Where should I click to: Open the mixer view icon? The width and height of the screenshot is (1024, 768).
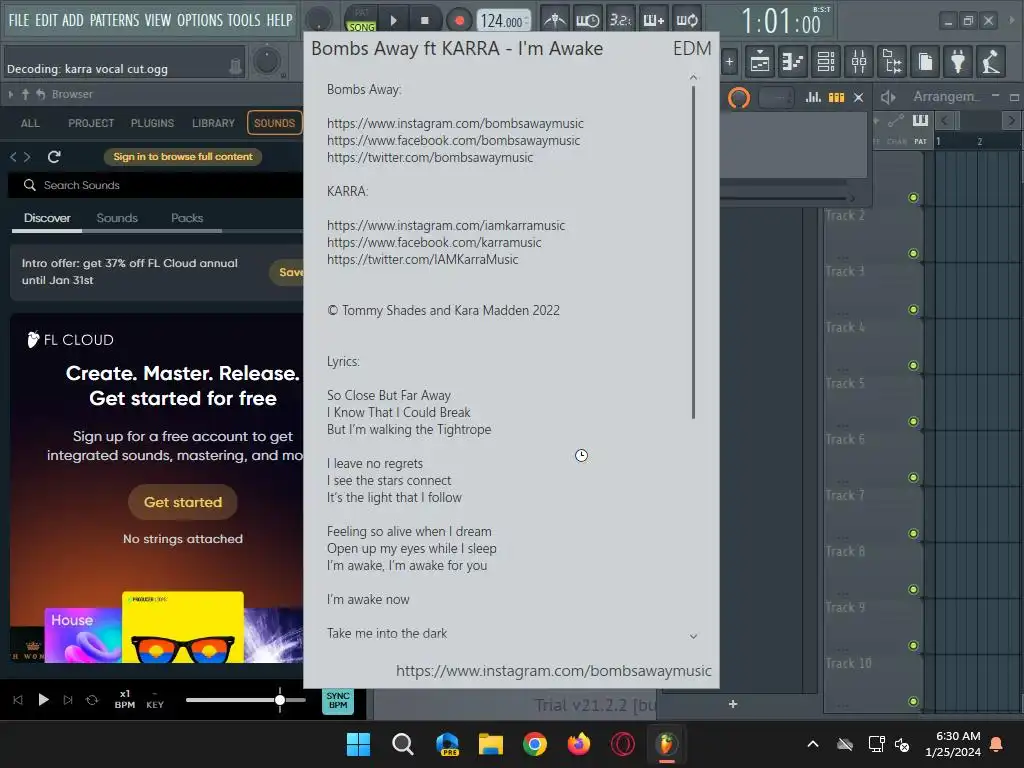[x=859, y=62]
